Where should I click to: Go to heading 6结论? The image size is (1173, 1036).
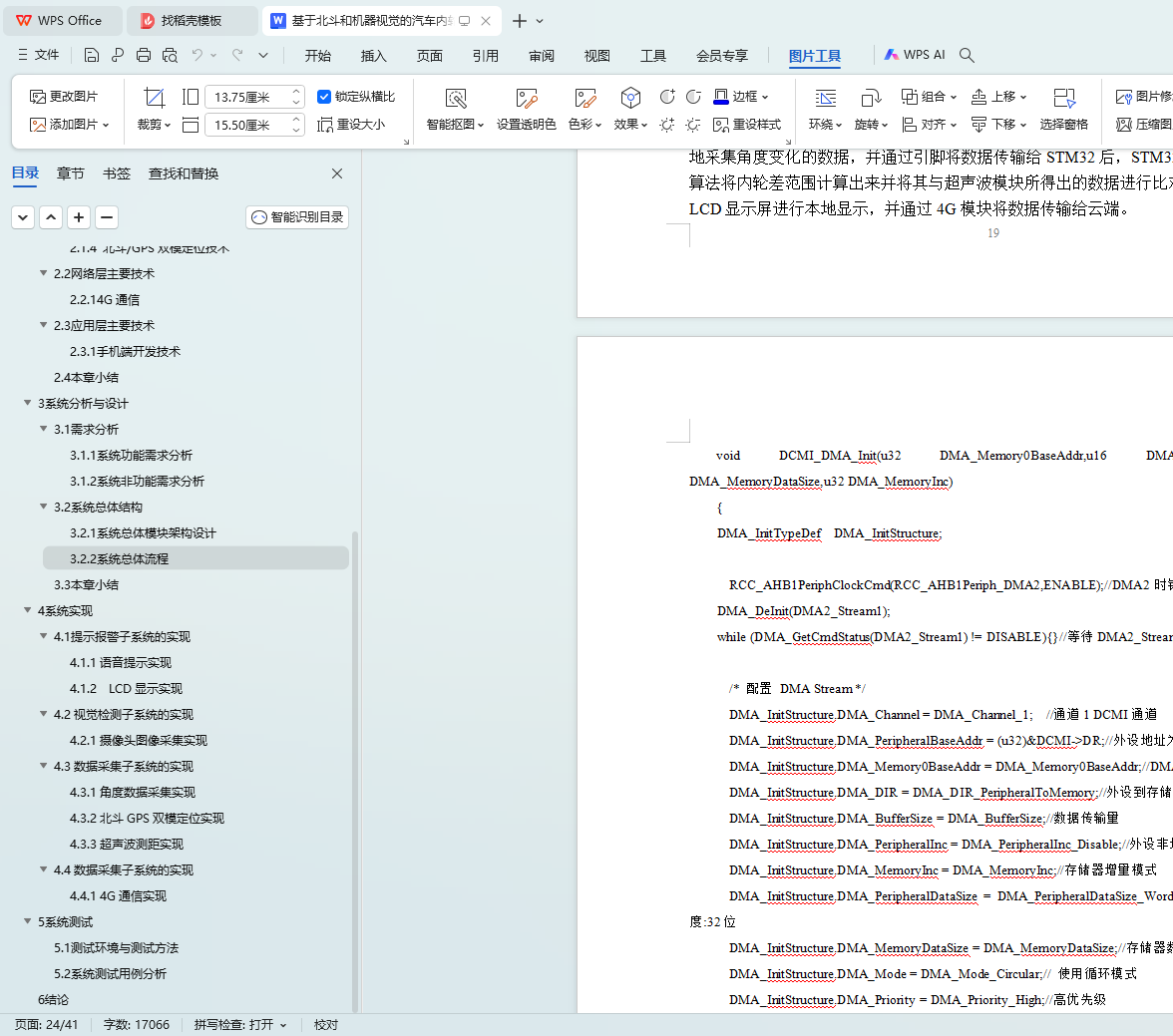(53, 999)
